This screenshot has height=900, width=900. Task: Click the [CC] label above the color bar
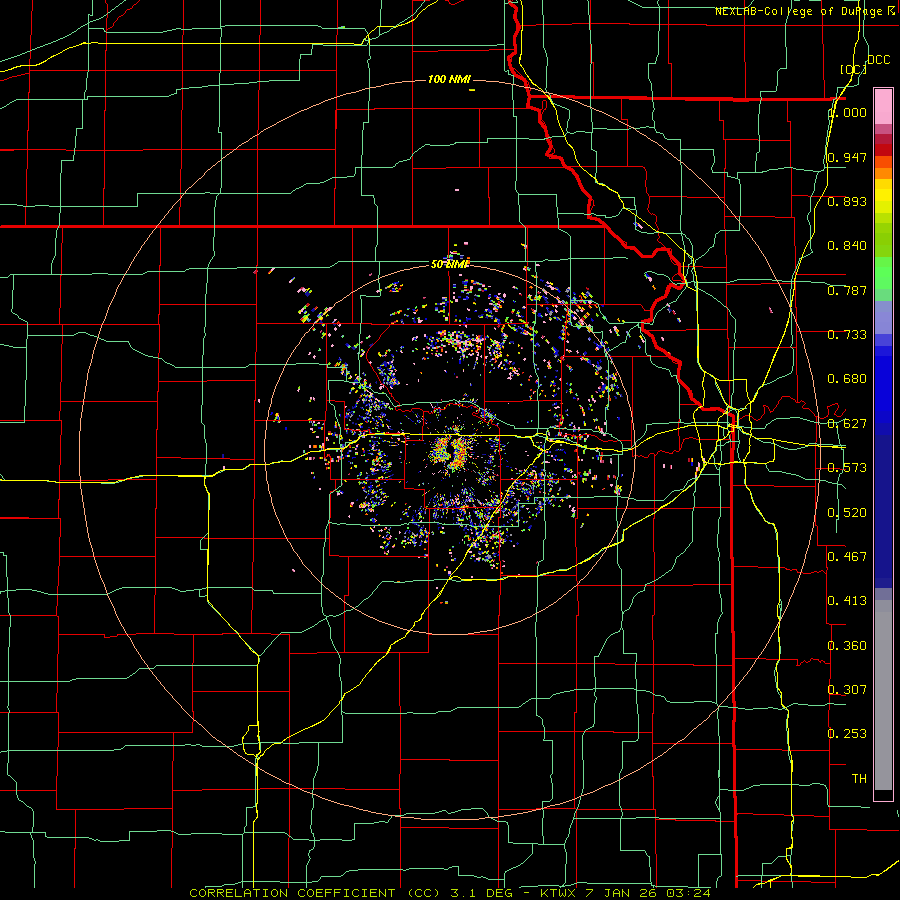[854, 69]
